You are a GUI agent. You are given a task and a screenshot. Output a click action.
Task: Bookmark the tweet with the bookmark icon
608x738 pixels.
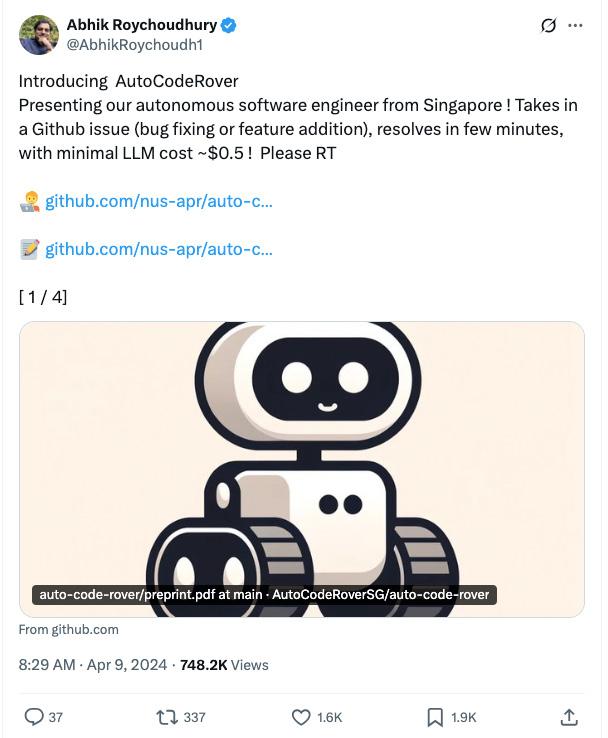pyautogui.click(x=435, y=717)
